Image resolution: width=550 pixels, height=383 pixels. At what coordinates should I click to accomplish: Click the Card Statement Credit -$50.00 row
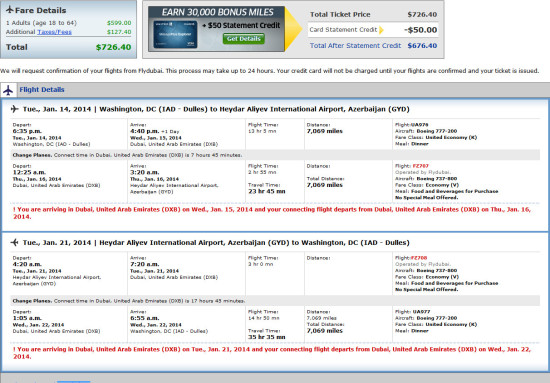374,30
